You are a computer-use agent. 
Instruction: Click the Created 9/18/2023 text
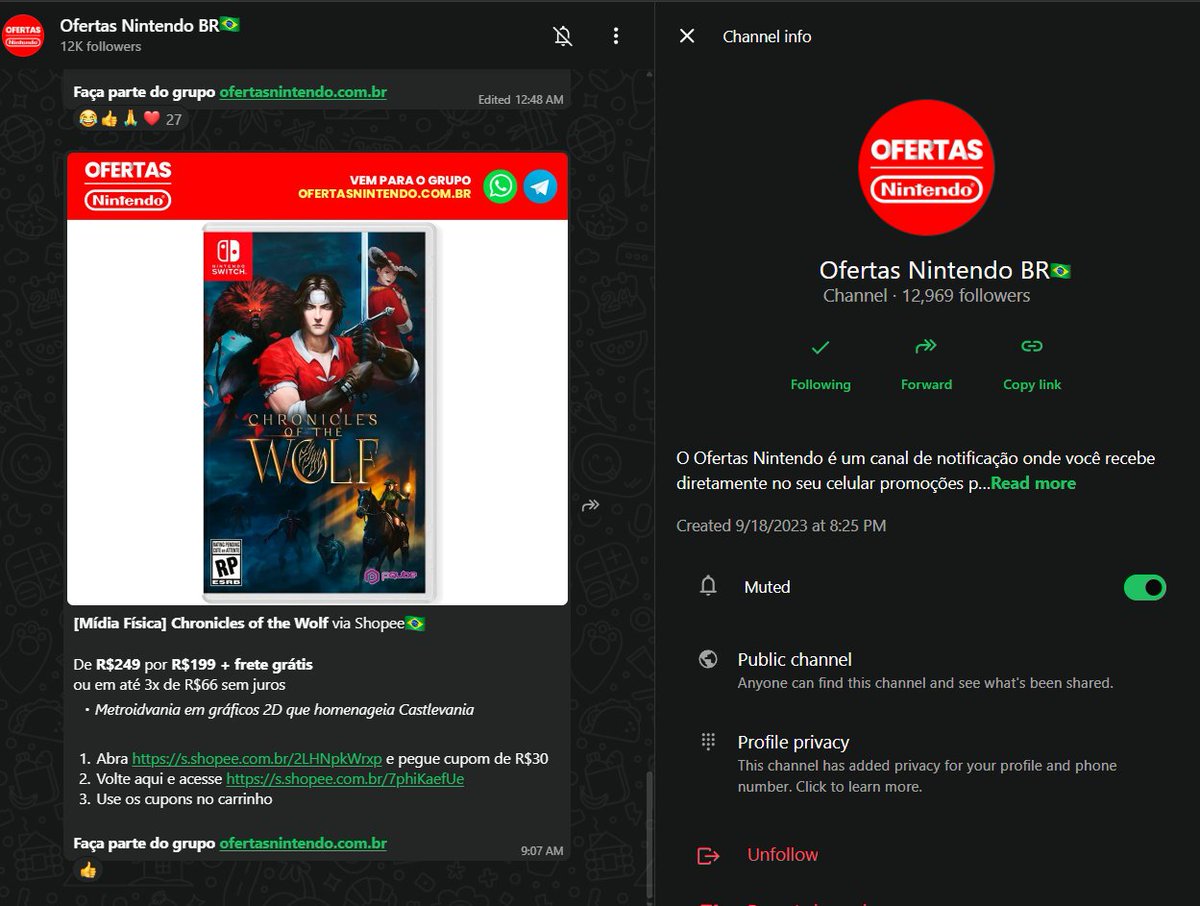point(781,525)
